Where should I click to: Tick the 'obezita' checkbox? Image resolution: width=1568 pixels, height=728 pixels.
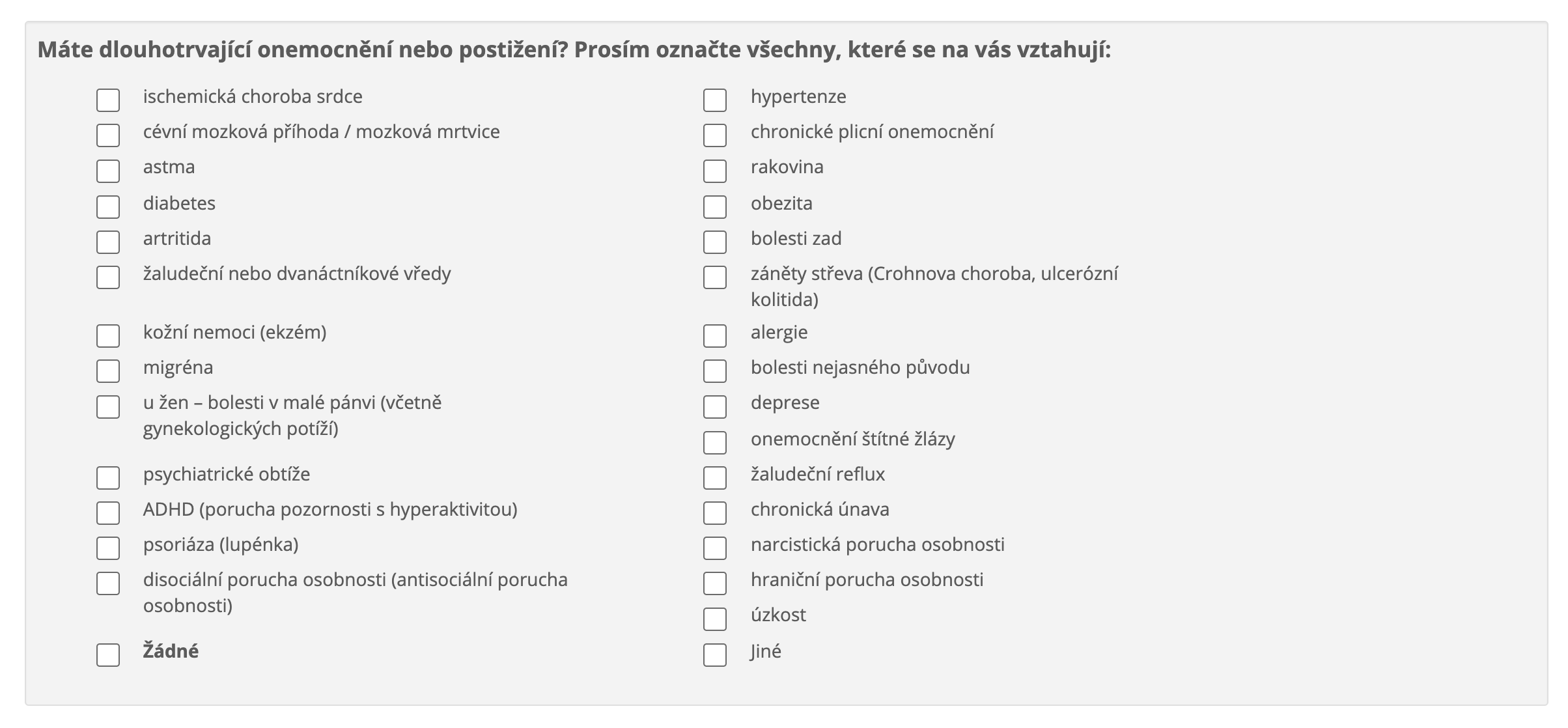click(x=715, y=207)
